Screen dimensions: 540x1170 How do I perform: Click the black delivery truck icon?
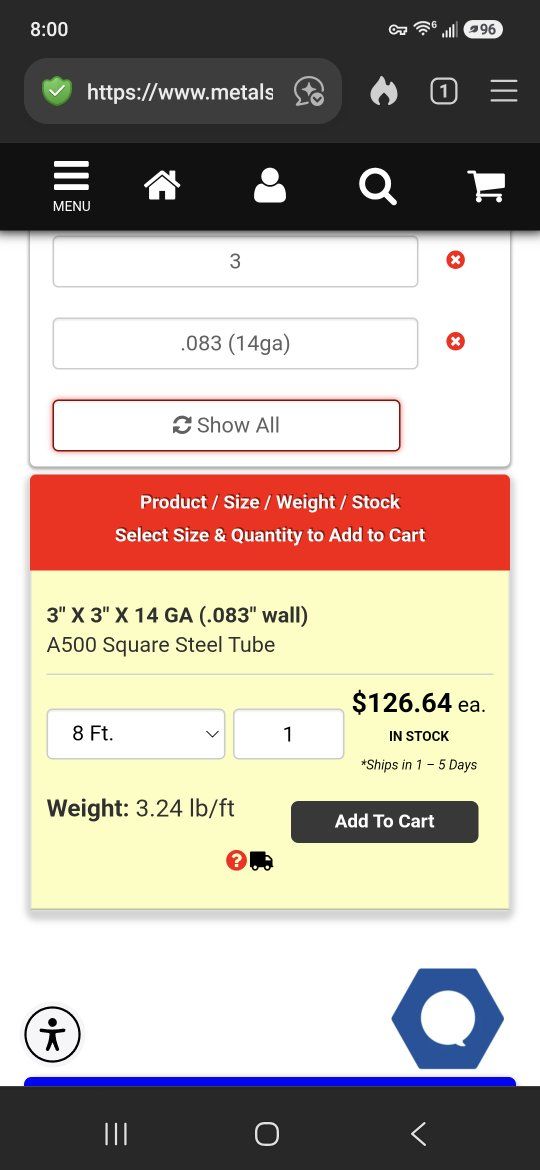tap(261, 861)
